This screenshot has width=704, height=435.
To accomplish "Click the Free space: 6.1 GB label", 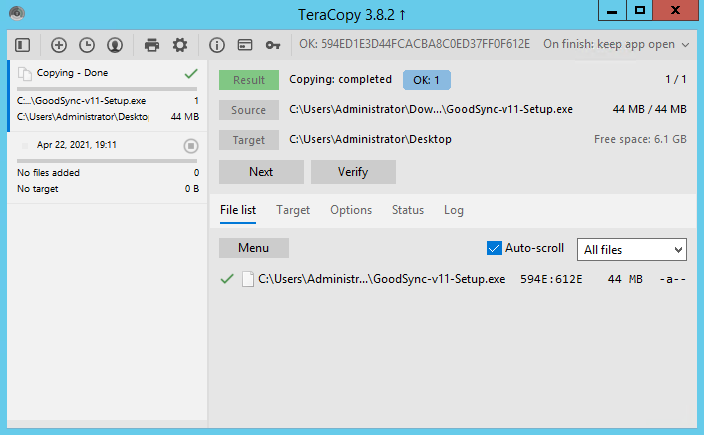I will pyautogui.click(x=640, y=139).
